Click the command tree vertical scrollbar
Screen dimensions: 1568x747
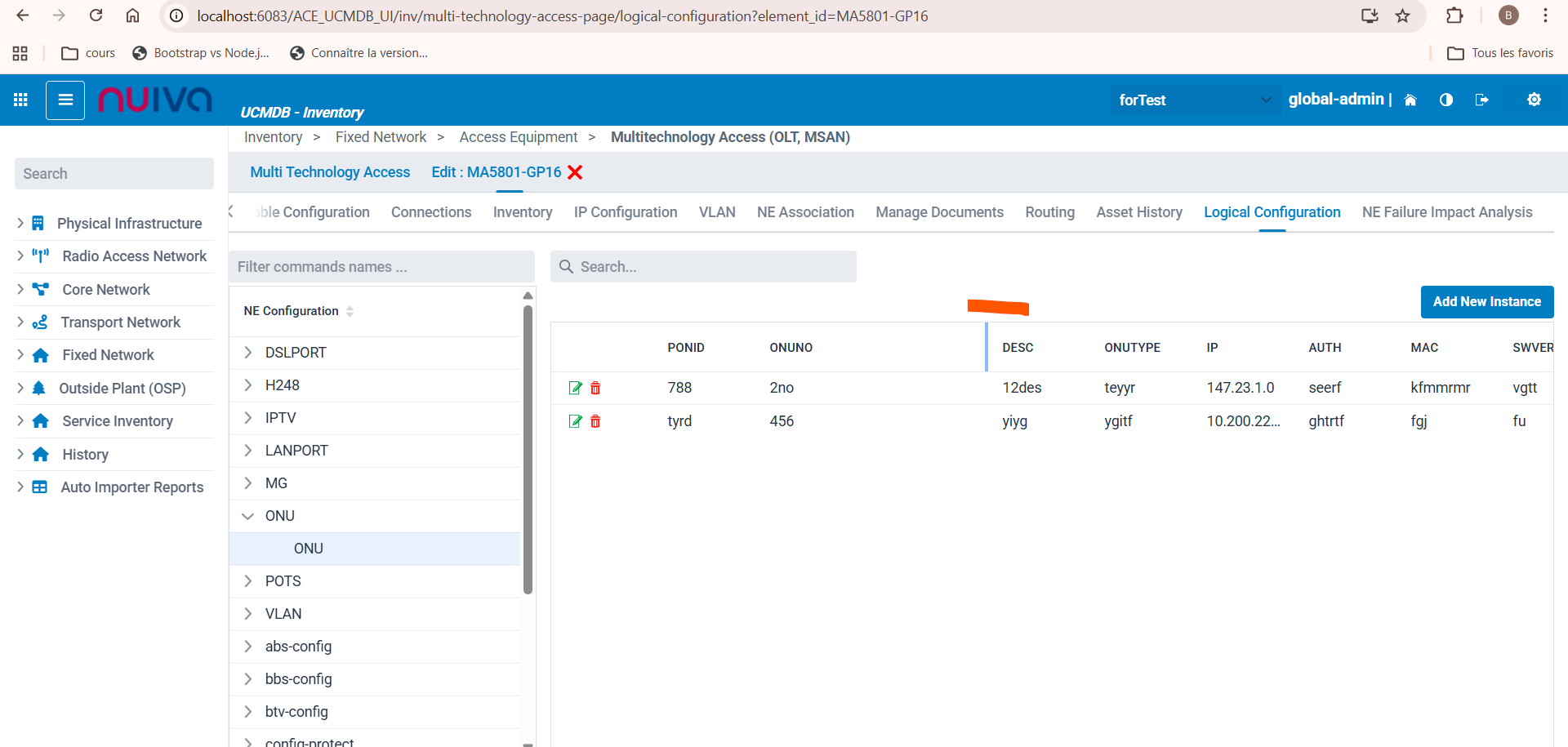tap(528, 449)
